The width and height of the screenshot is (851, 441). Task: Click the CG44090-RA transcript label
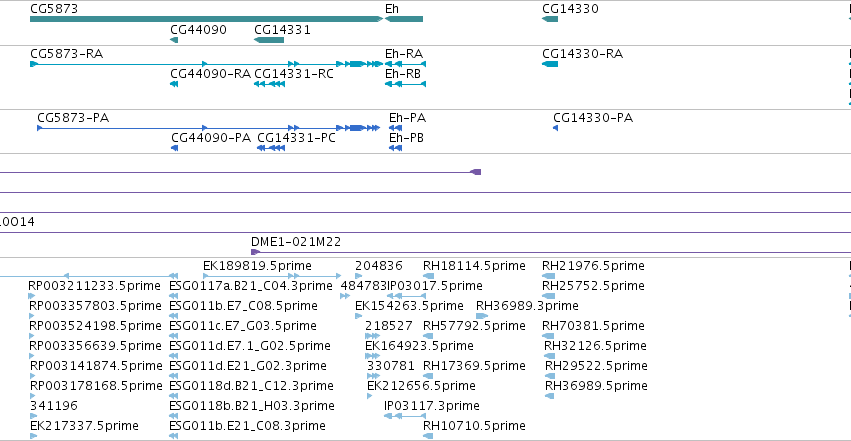[211, 74]
